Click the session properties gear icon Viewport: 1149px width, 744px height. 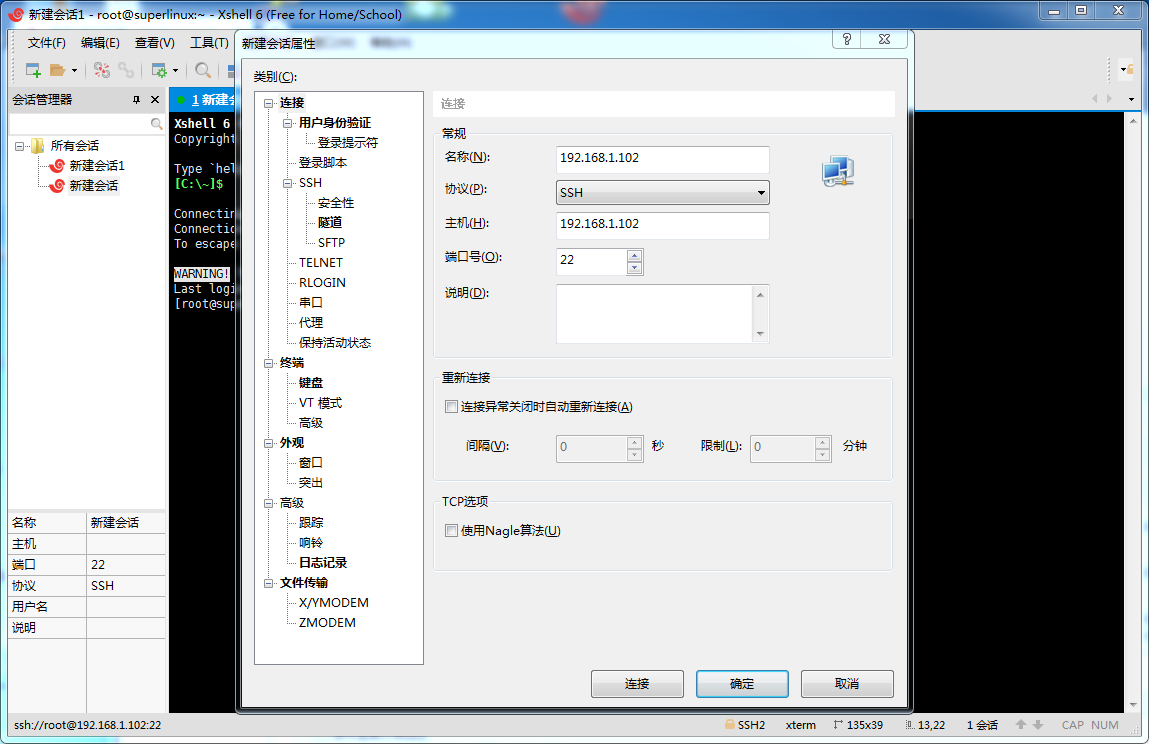[159, 70]
